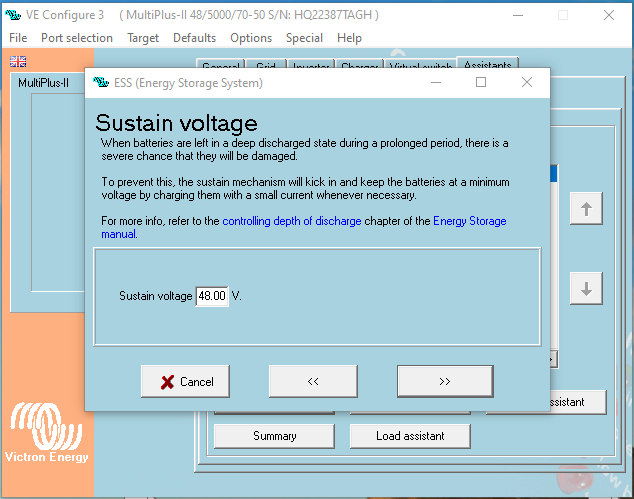634x499 pixels.
Task: Open the Energy Storage manual link
Action: (469, 221)
